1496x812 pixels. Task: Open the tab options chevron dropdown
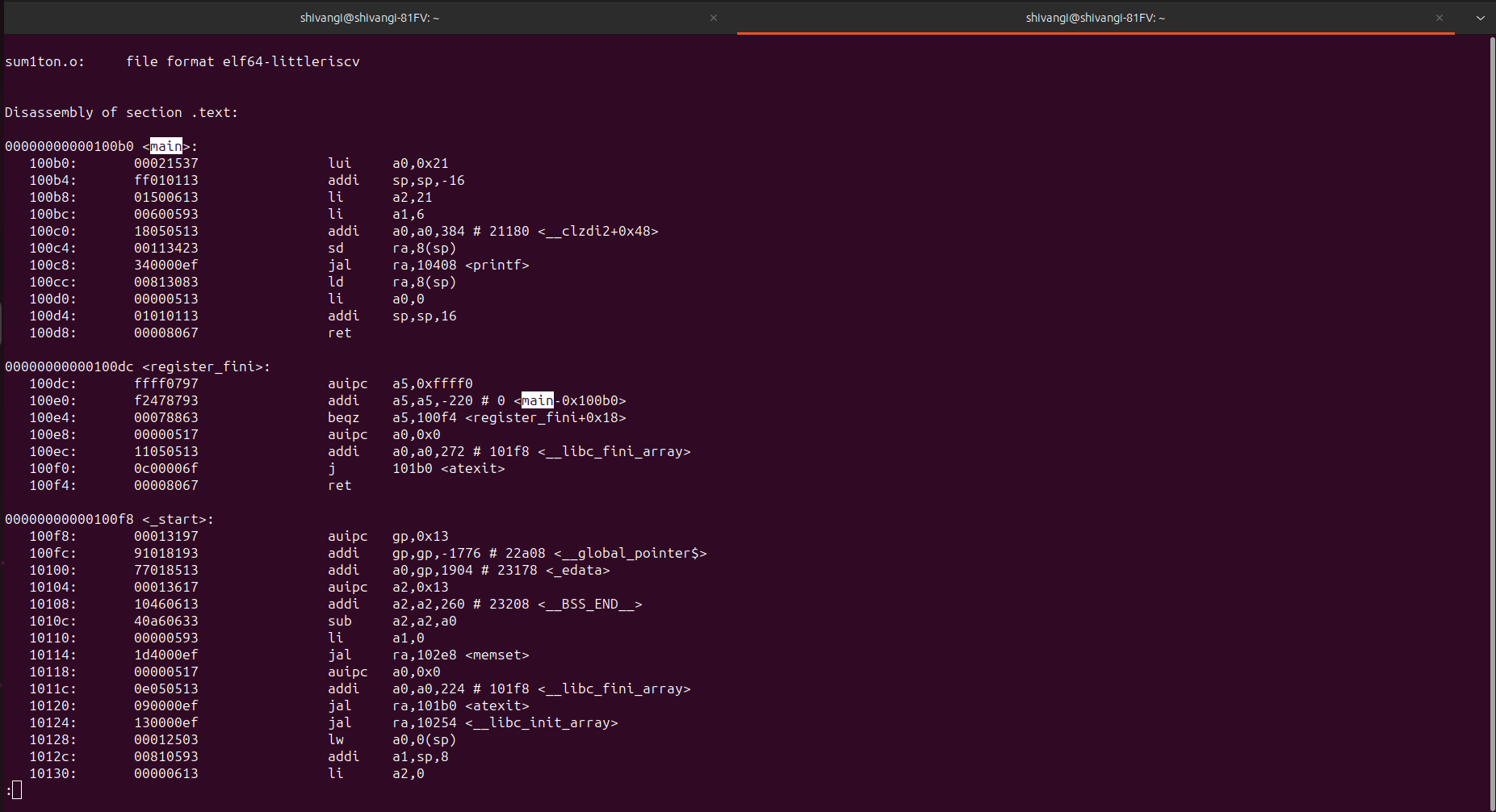tap(1481, 17)
